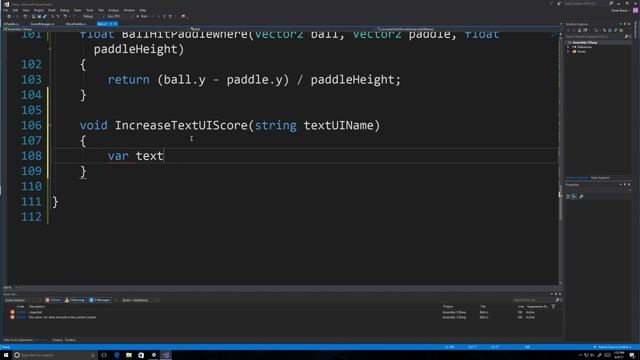Select the 'var does not exist' error row

coord(282,317)
